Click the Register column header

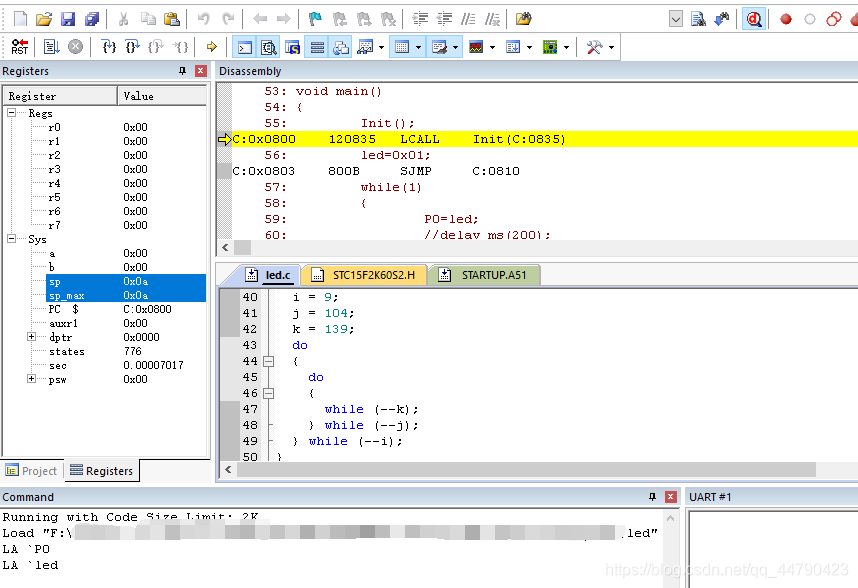(x=61, y=96)
